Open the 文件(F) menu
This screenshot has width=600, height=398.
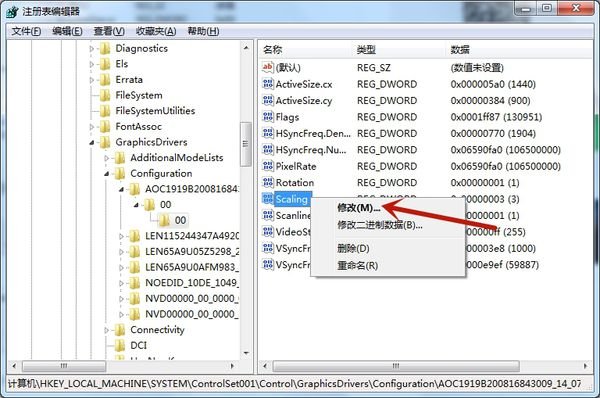[x=26, y=31]
